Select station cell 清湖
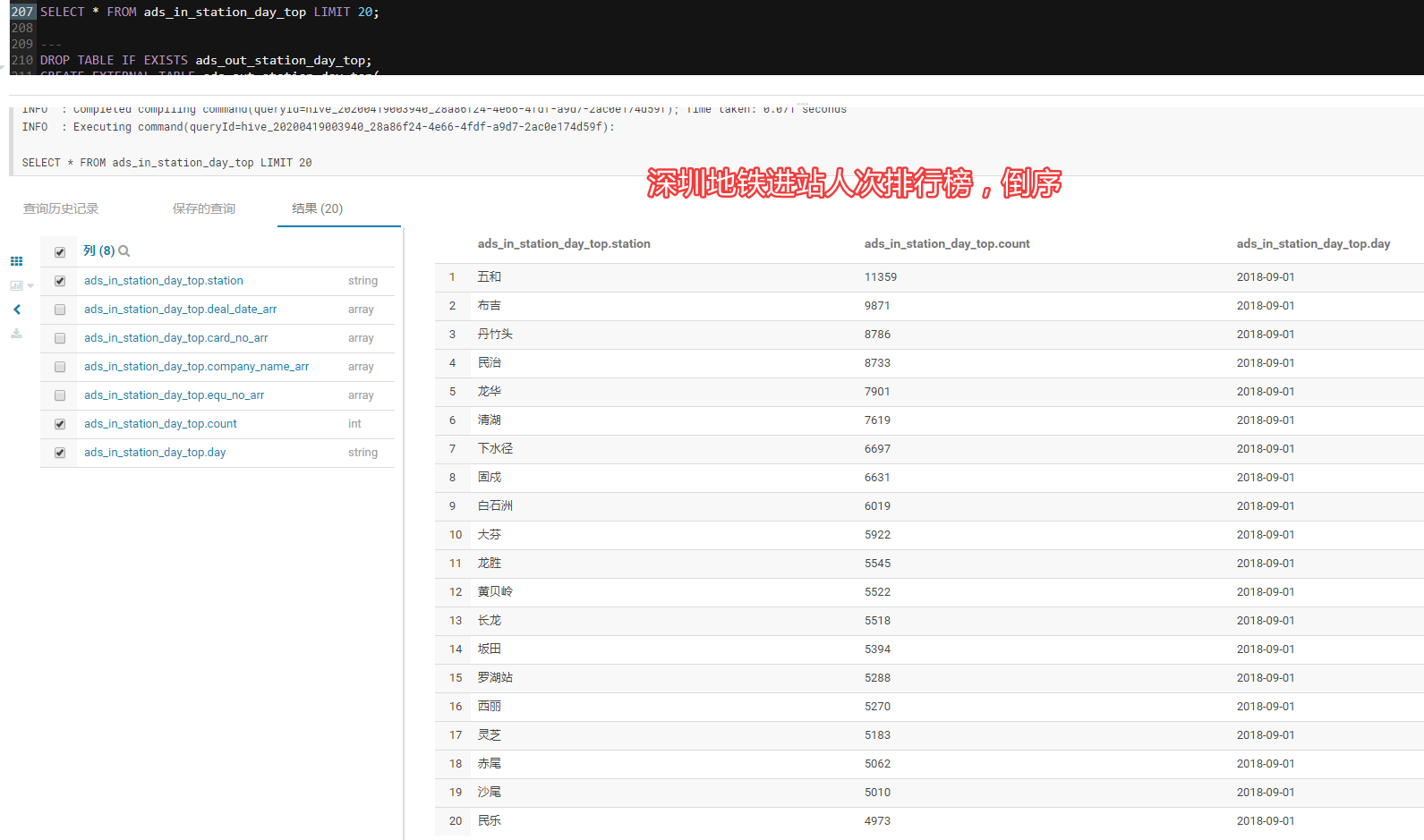 pyautogui.click(x=490, y=420)
